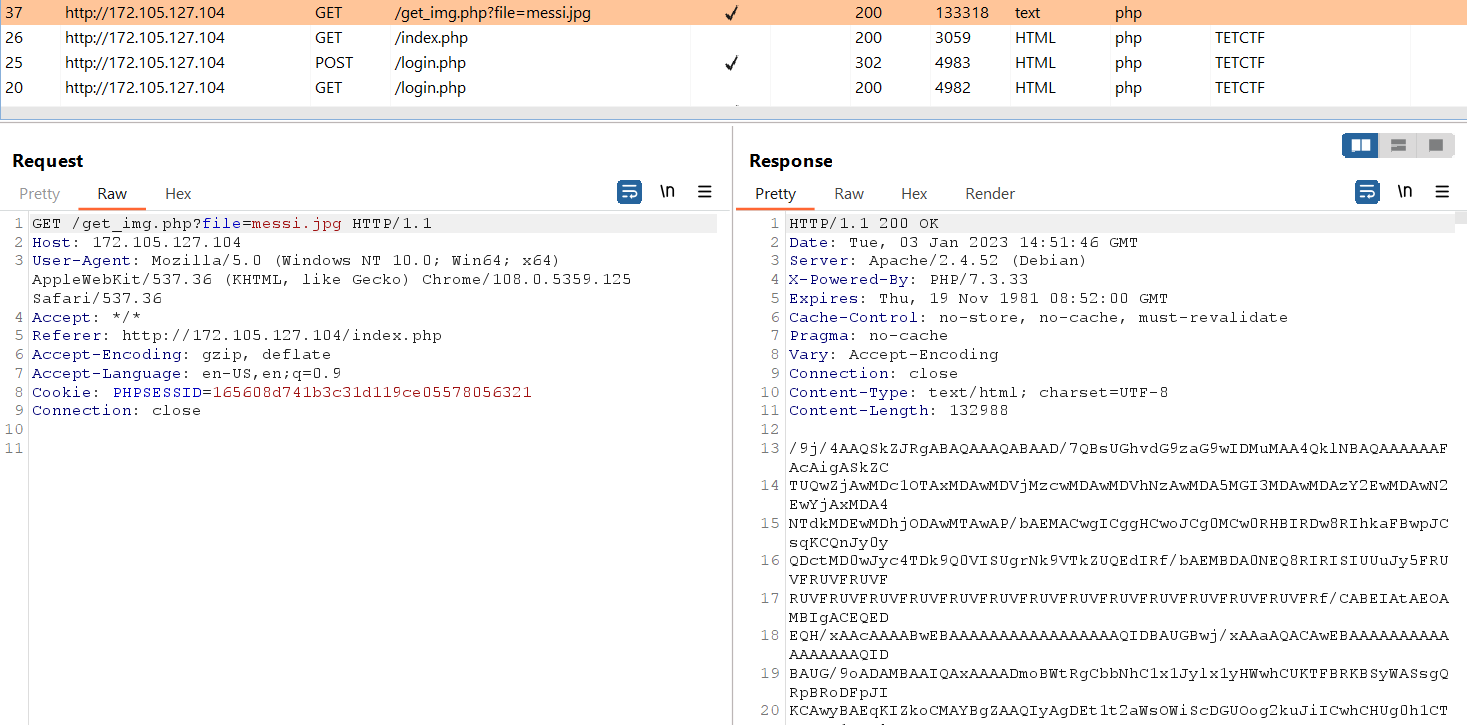Select top-bottom stacked layout view button
The width and height of the screenshot is (1467, 725).
coord(1398,145)
